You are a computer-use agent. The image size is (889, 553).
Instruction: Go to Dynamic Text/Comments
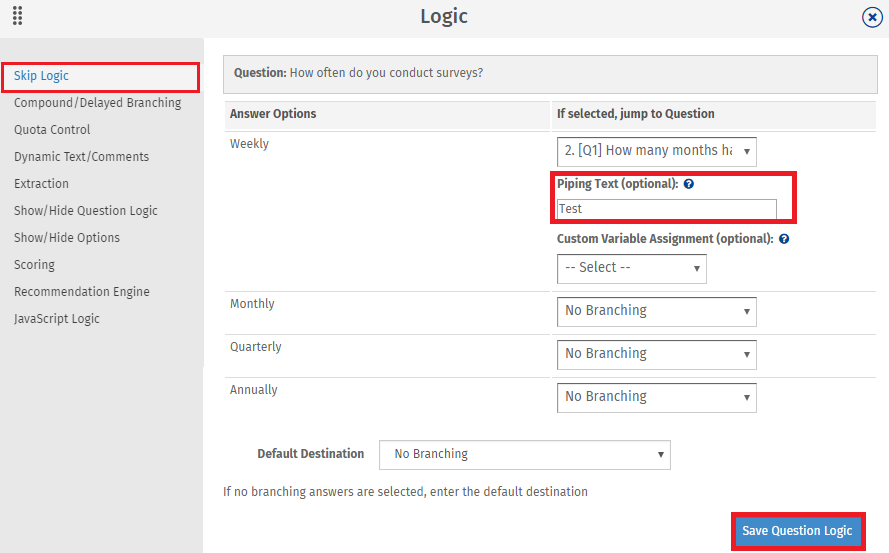pos(82,157)
